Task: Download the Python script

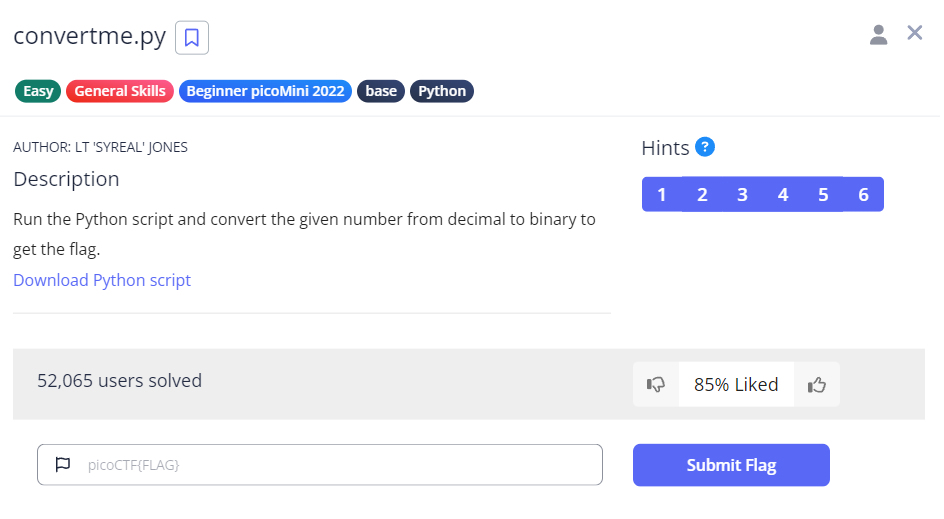Action: coord(102,280)
